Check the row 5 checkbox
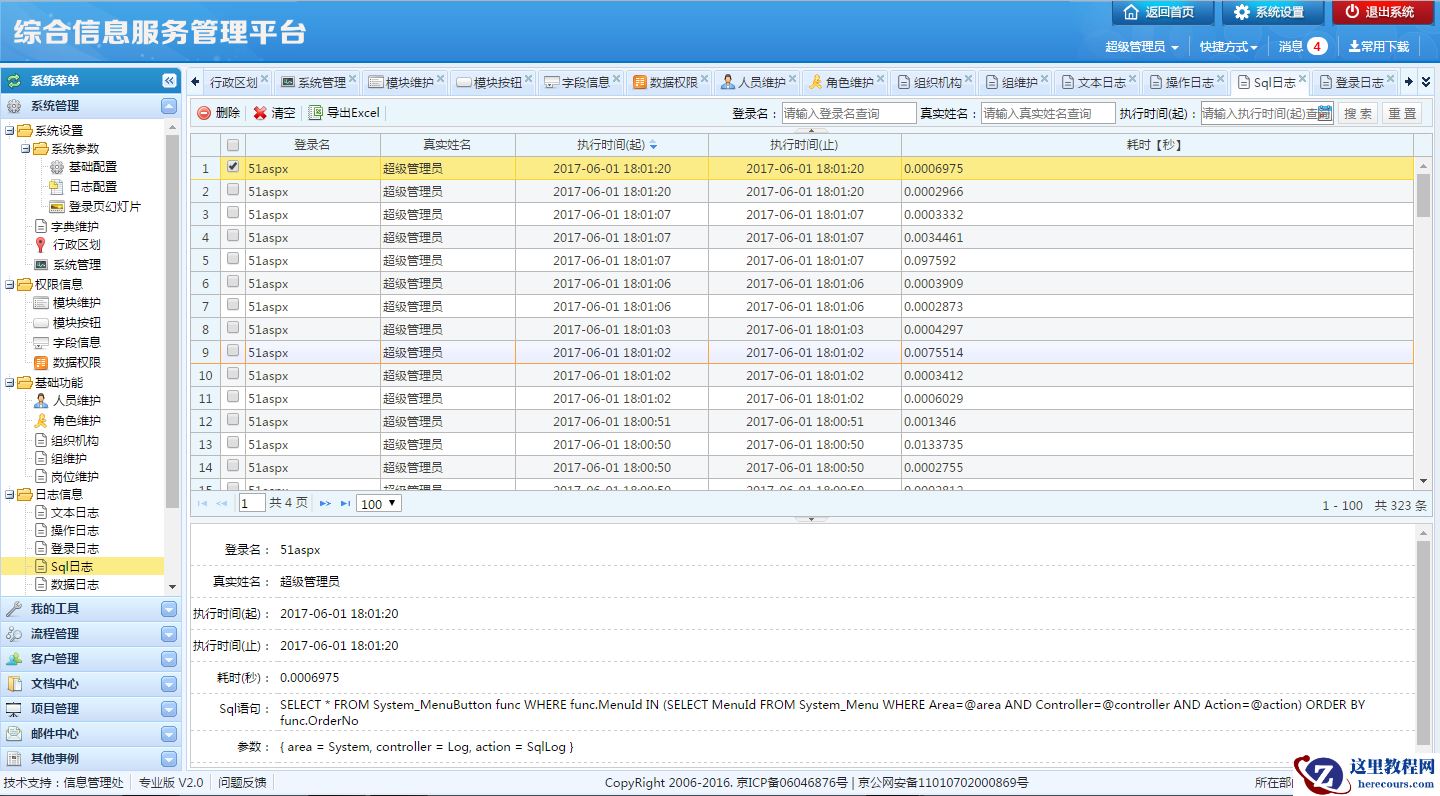This screenshot has width=1440, height=796. click(233, 260)
